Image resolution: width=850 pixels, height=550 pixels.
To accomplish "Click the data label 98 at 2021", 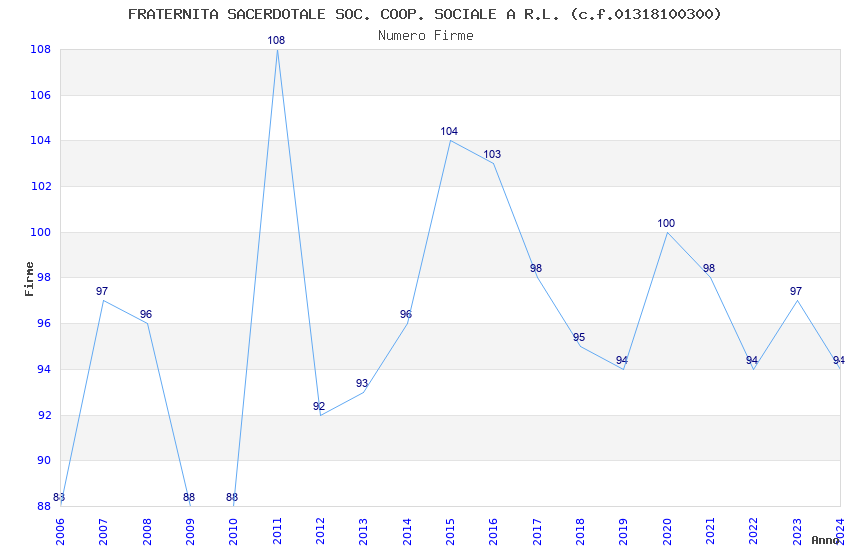I will tap(709, 268).
